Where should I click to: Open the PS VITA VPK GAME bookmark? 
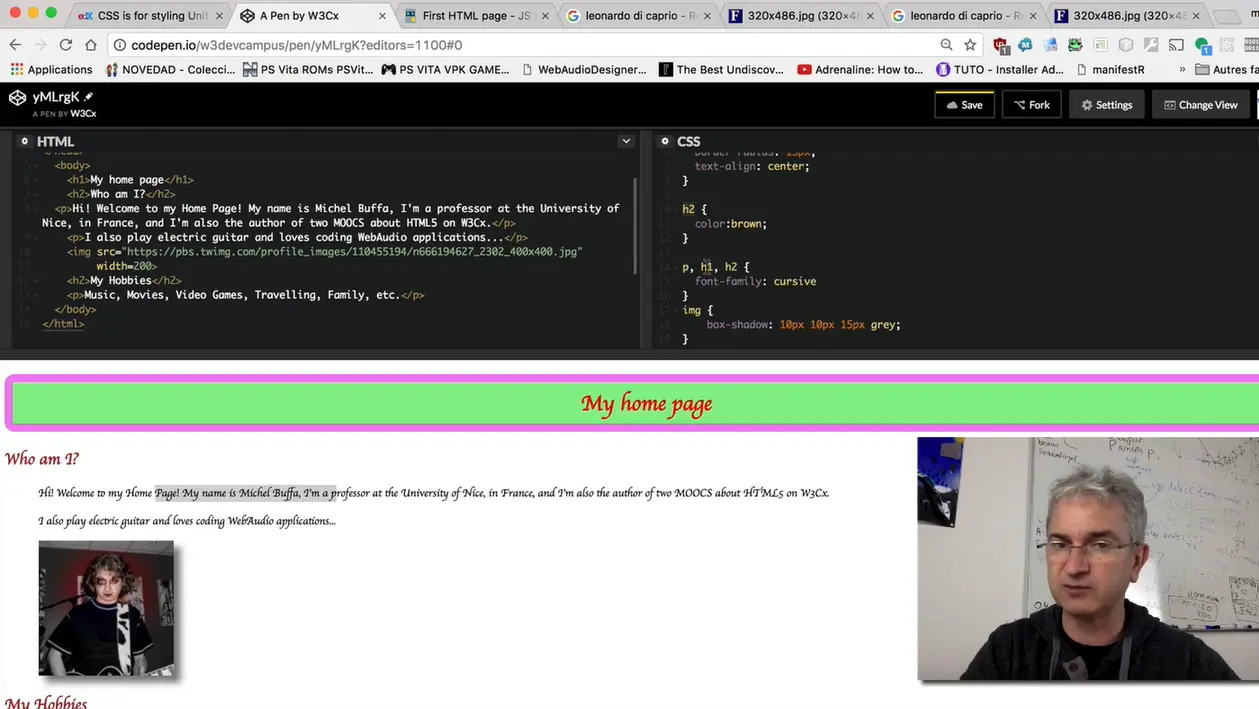446,69
